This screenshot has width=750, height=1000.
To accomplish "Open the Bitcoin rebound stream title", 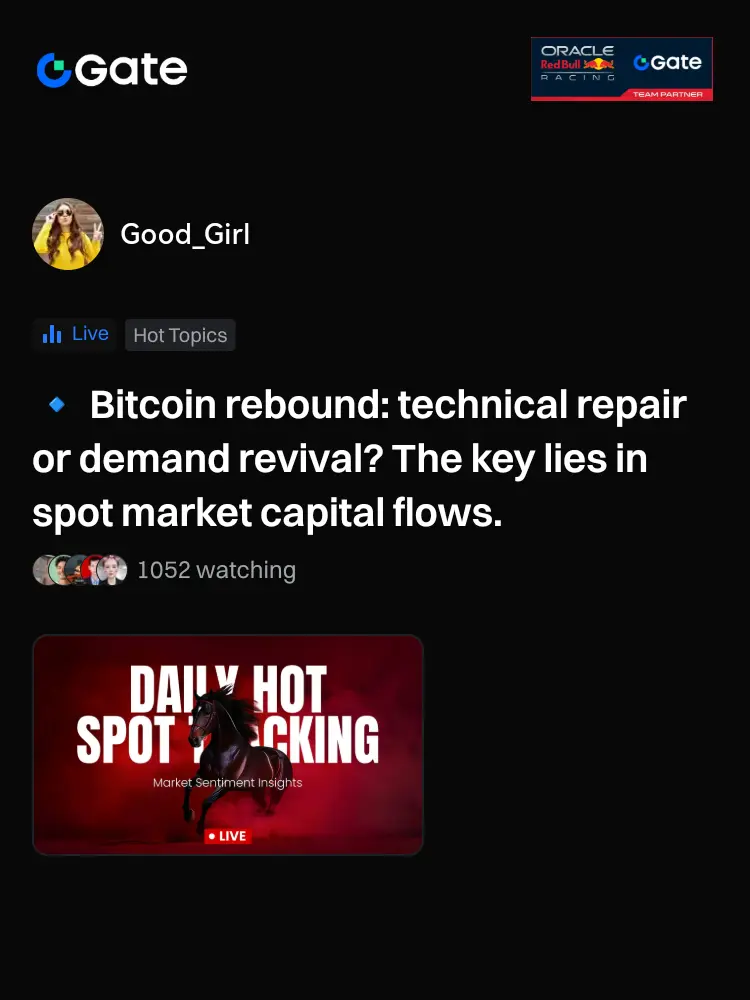I will (359, 458).
